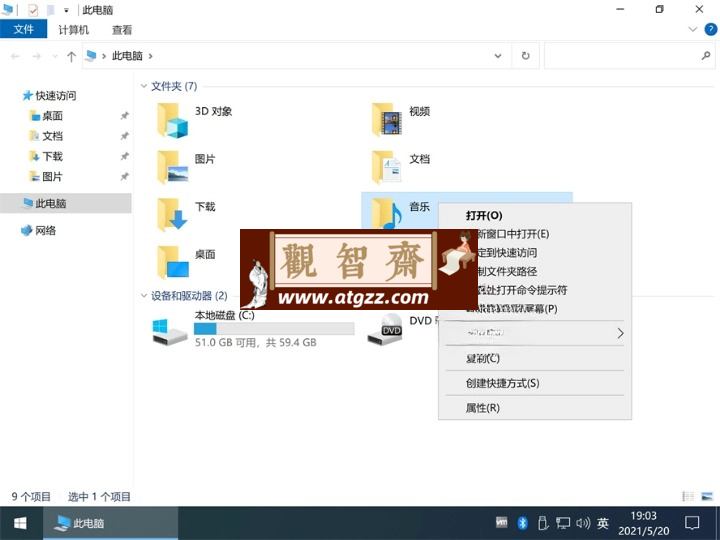Expand the ribbon with the chevron
This screenshot has height=540, width=720.
click(x=693, y=29)
